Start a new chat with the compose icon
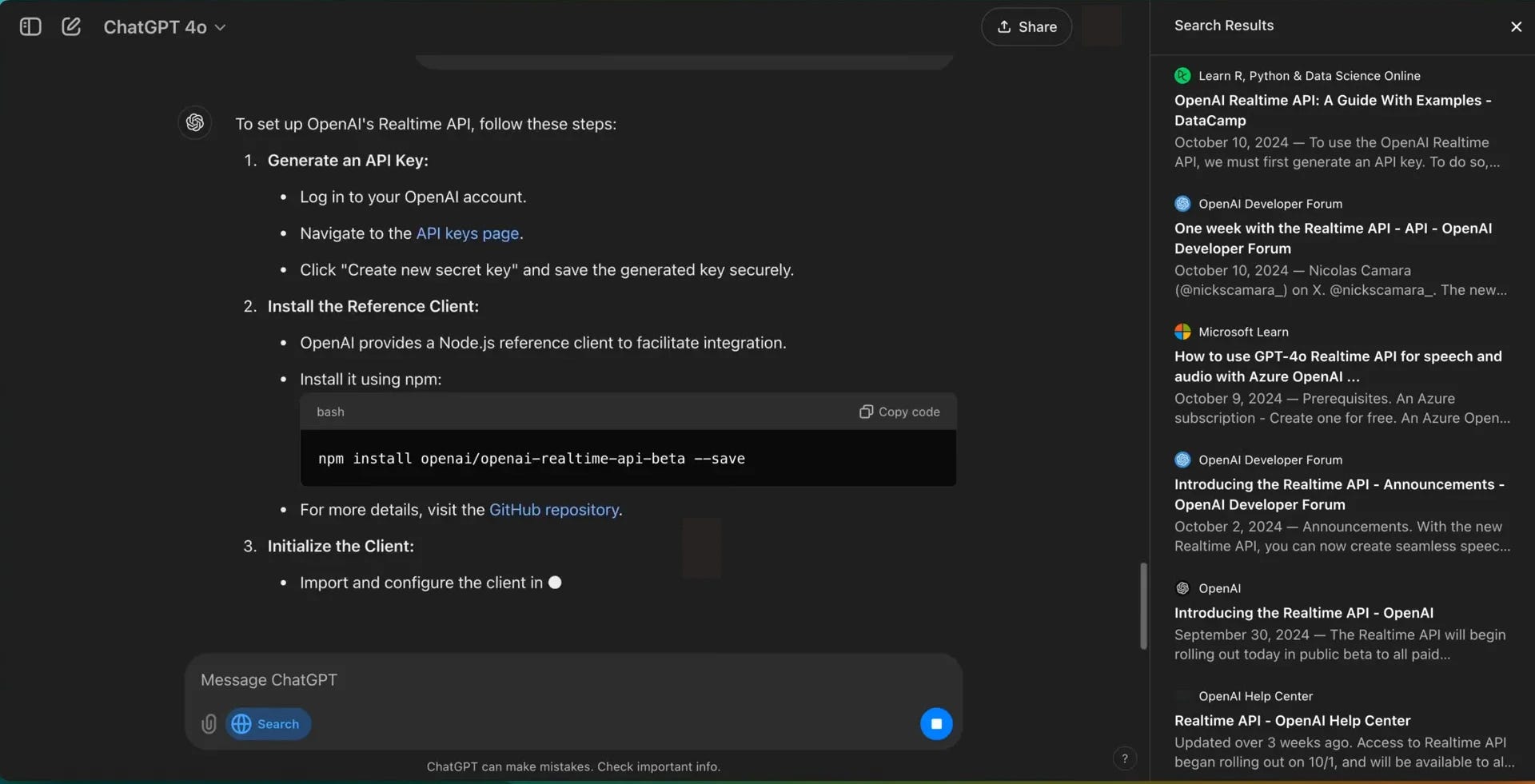 point(72,26)
